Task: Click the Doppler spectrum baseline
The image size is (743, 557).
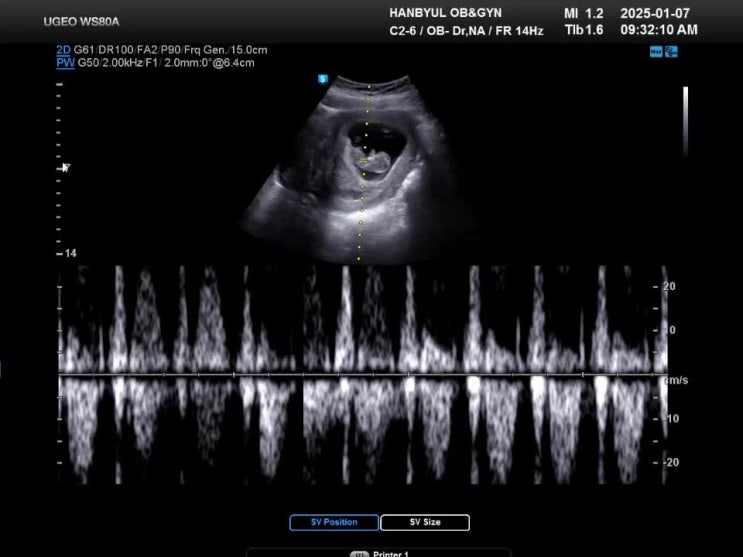Action: pyautogui.click(x=360, y=375)
